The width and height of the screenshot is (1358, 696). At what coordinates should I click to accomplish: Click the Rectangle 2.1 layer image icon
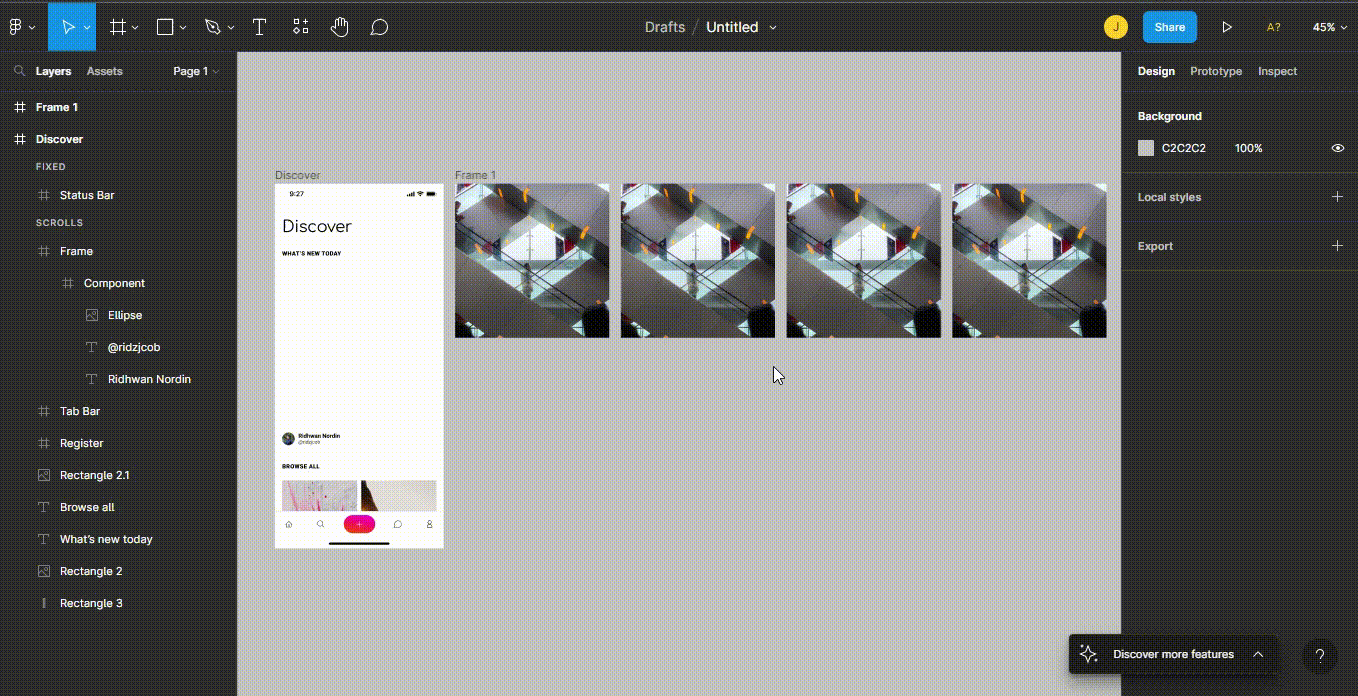click(x=43, y=475)
